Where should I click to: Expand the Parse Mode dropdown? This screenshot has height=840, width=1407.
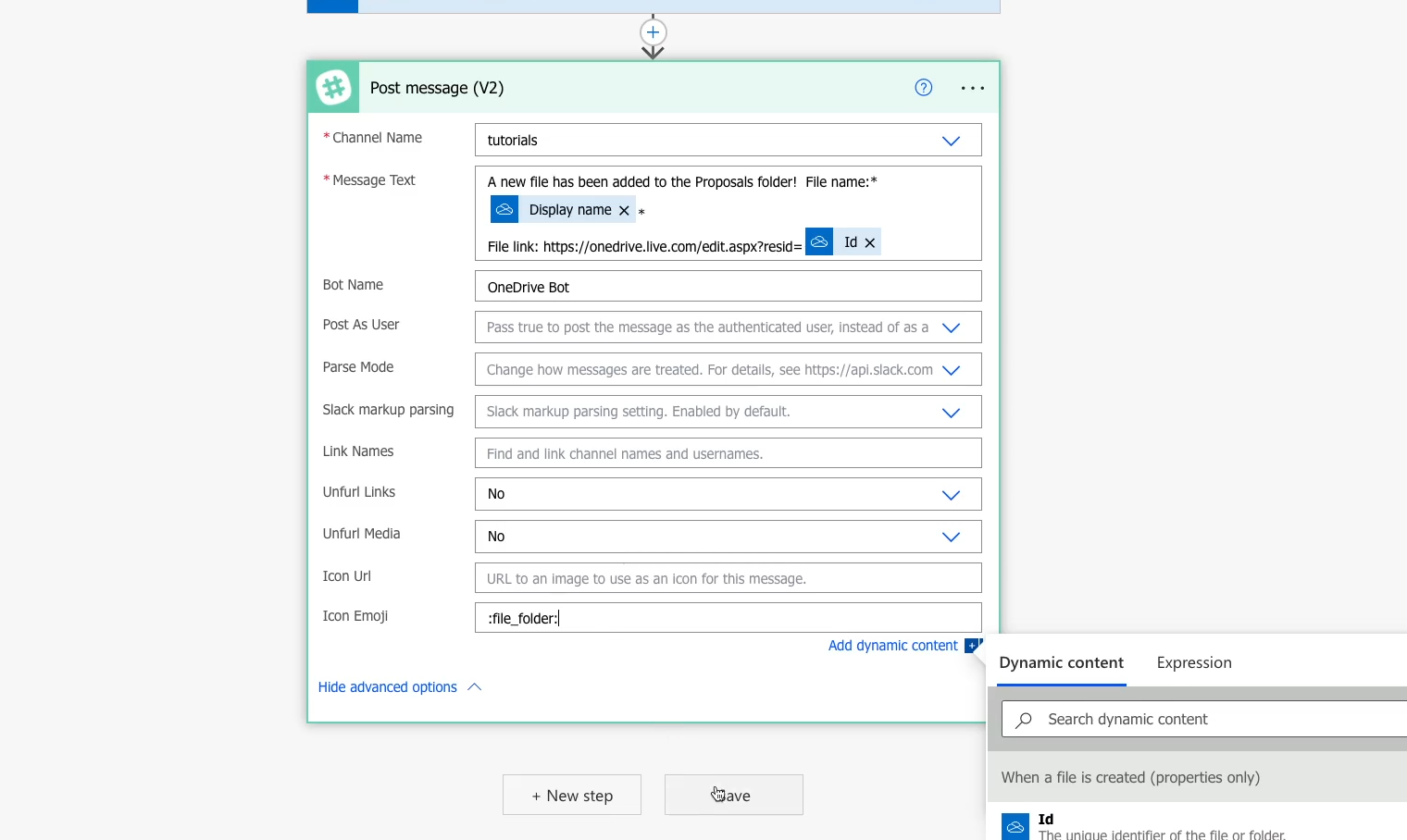tap(951, 370)
